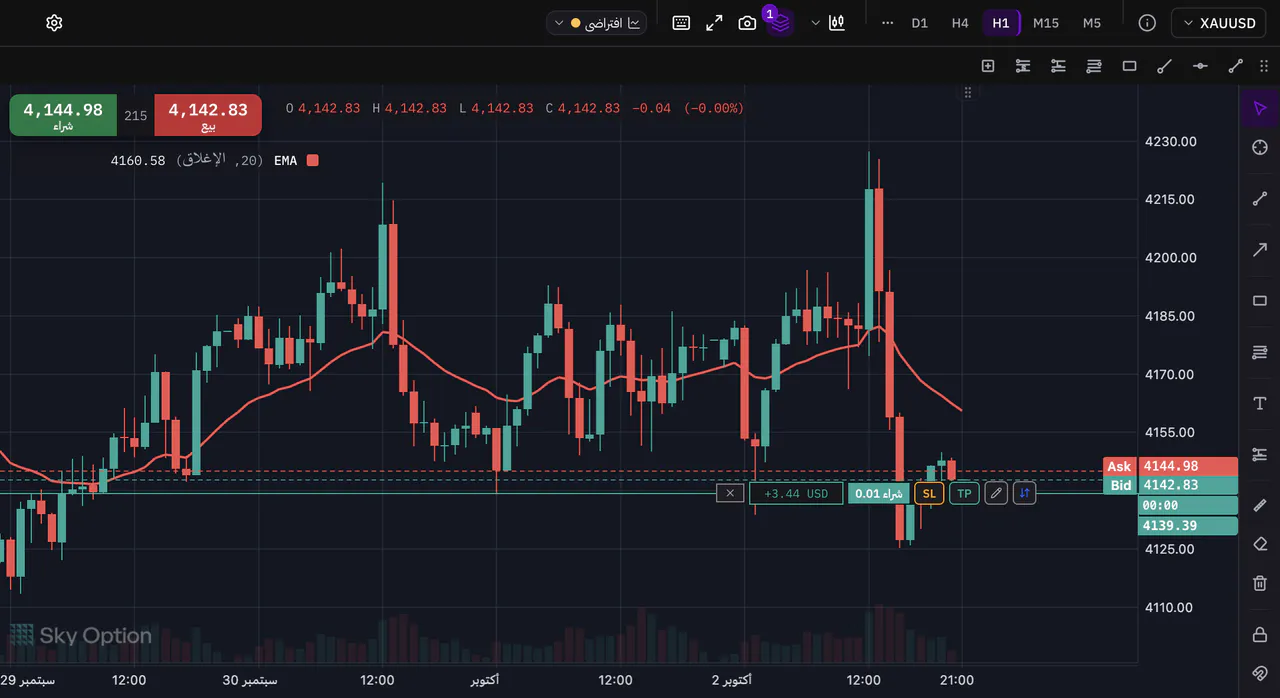Select the H1 timeframe
1280x698 pixels.
pos(1001,23)
